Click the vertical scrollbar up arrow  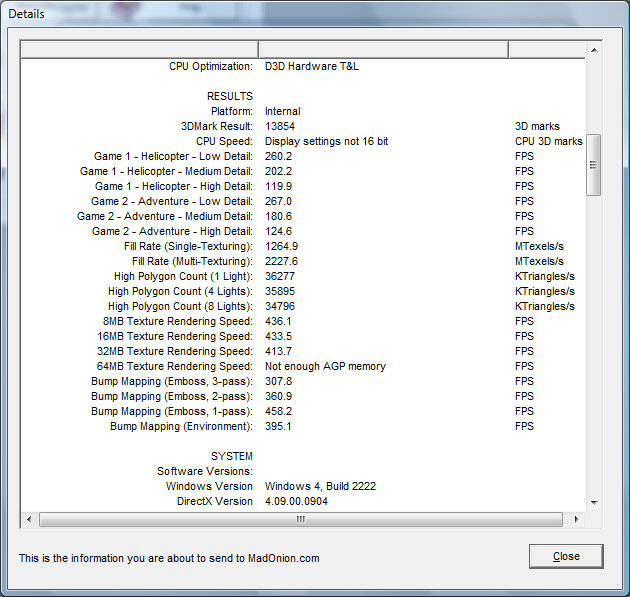coord(593,50)
